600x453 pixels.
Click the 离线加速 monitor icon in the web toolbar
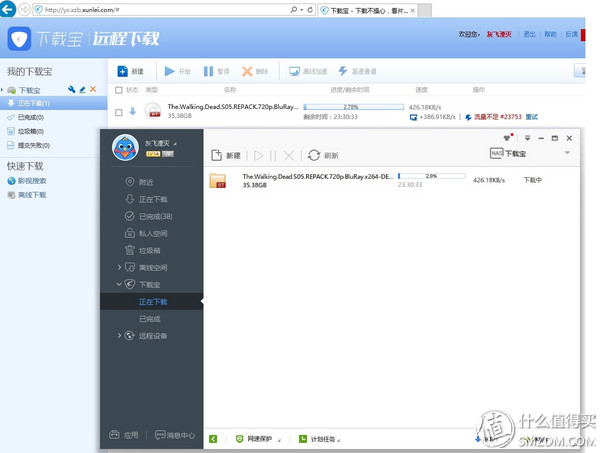294,71
